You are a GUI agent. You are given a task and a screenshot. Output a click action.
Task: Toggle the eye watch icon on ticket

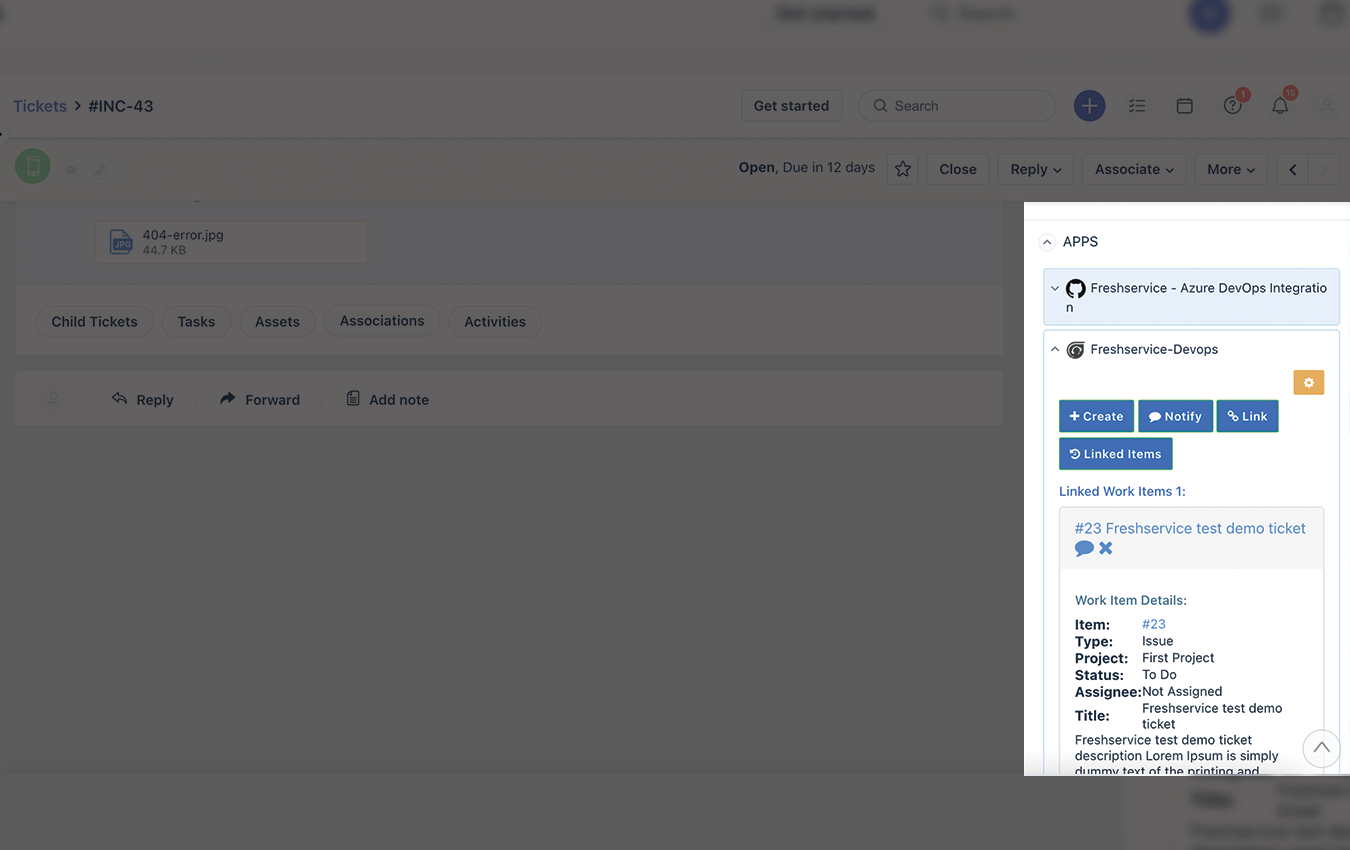[x=71, y=170]
